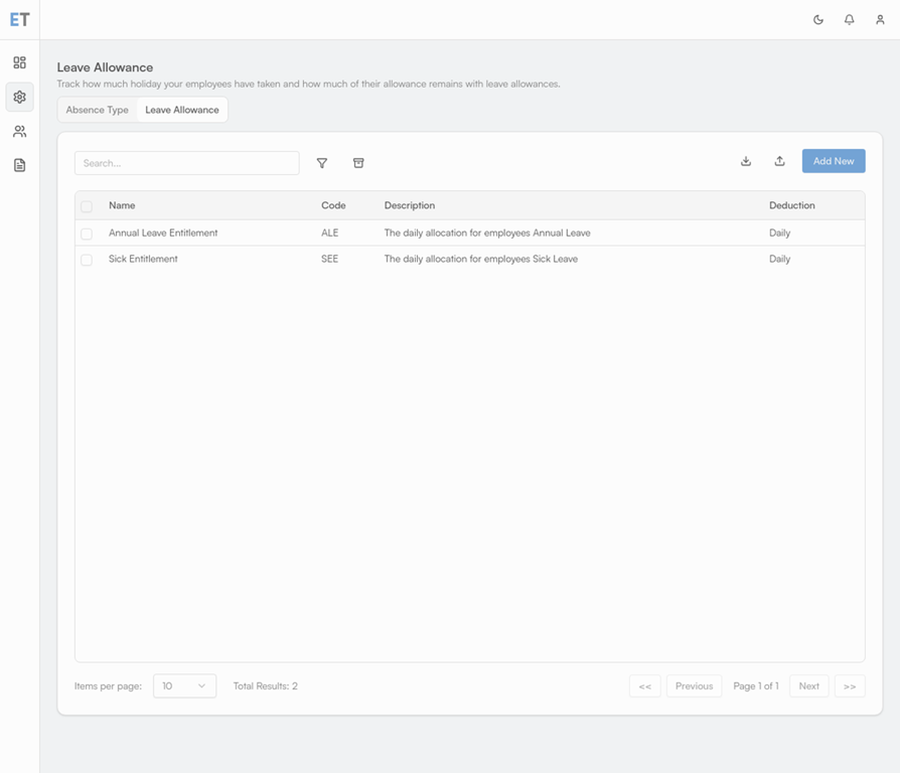The width and height of the screenshot is (900, 773).
Task: Switch to the Absence Type tab
Action: click(x=97, y=110)
